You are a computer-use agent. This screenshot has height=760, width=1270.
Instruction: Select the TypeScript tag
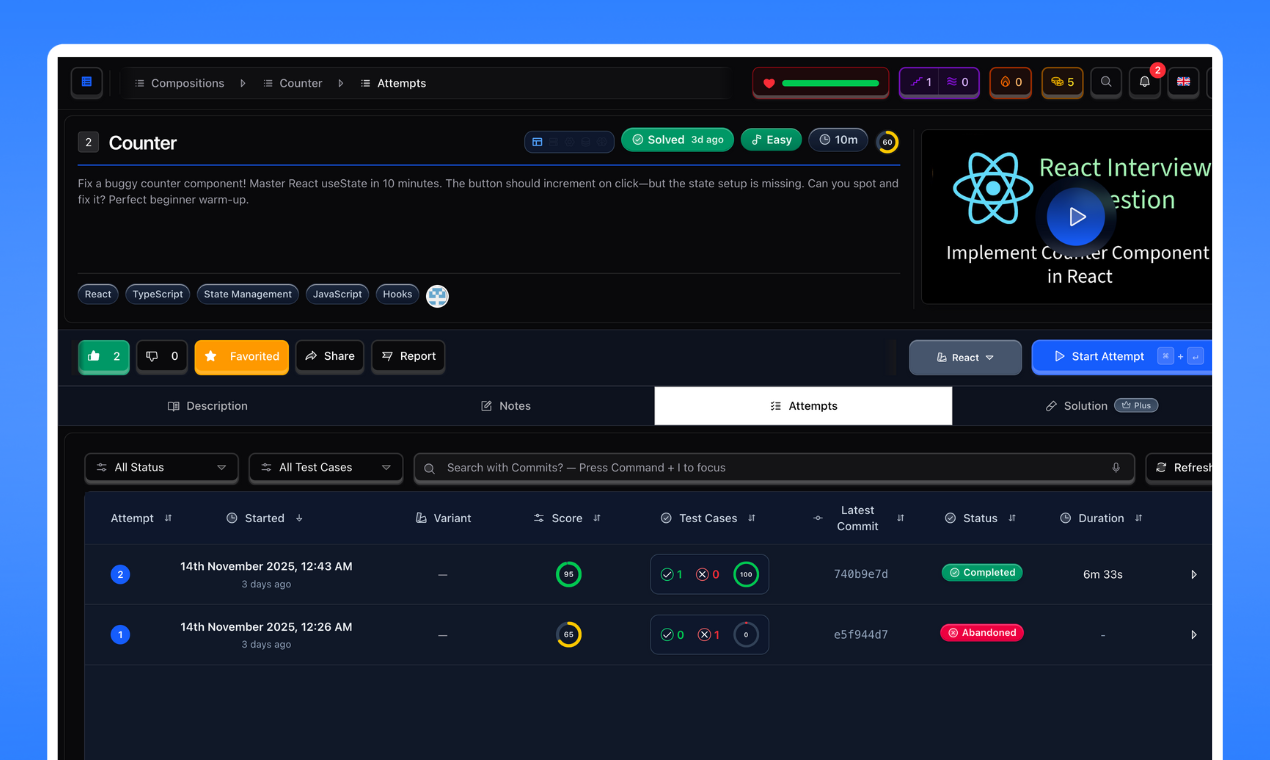tap(158, 294)
